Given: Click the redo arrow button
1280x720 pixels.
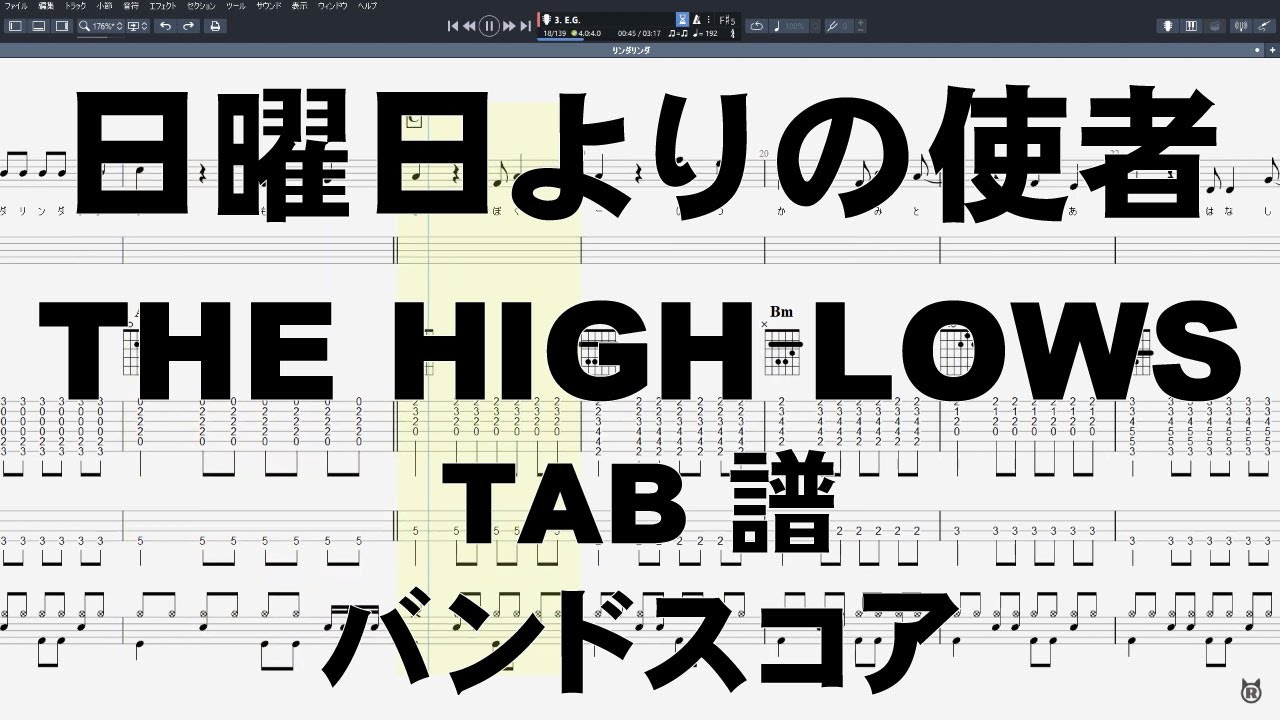Looking at the screenshot, I should 188,26.
